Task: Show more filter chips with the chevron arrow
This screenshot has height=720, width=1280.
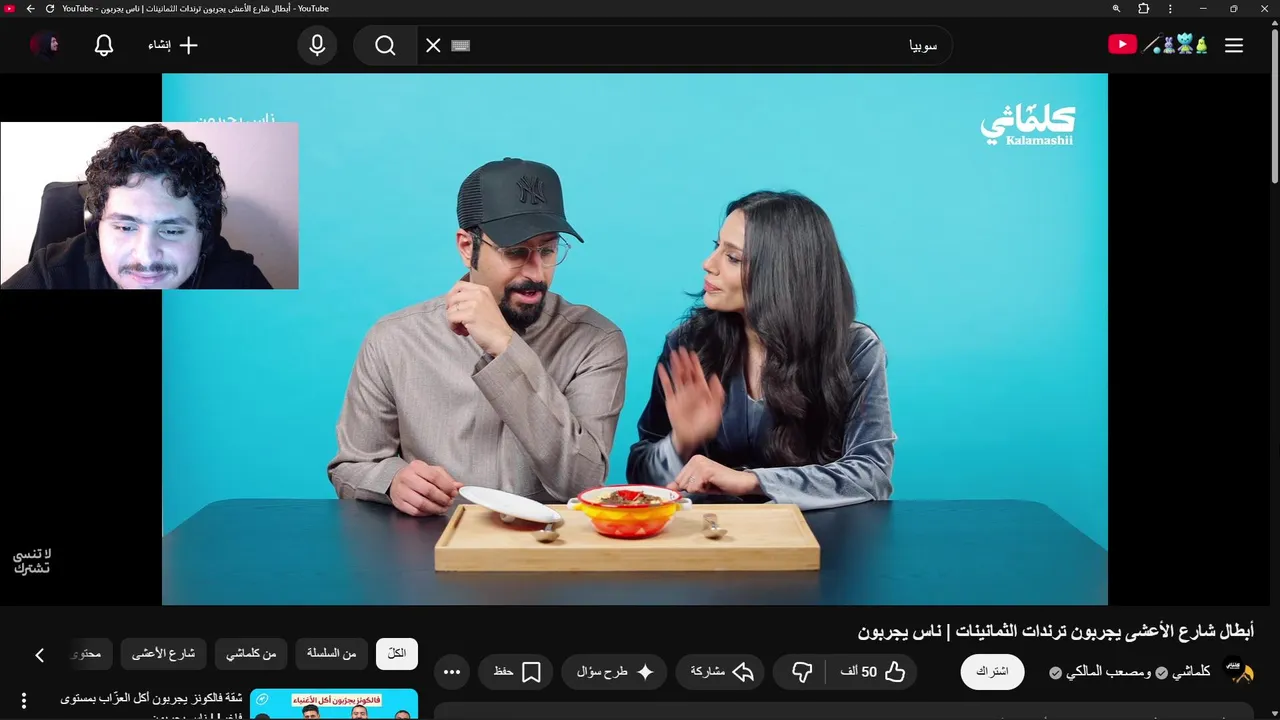Action: (x=40, y=655)
